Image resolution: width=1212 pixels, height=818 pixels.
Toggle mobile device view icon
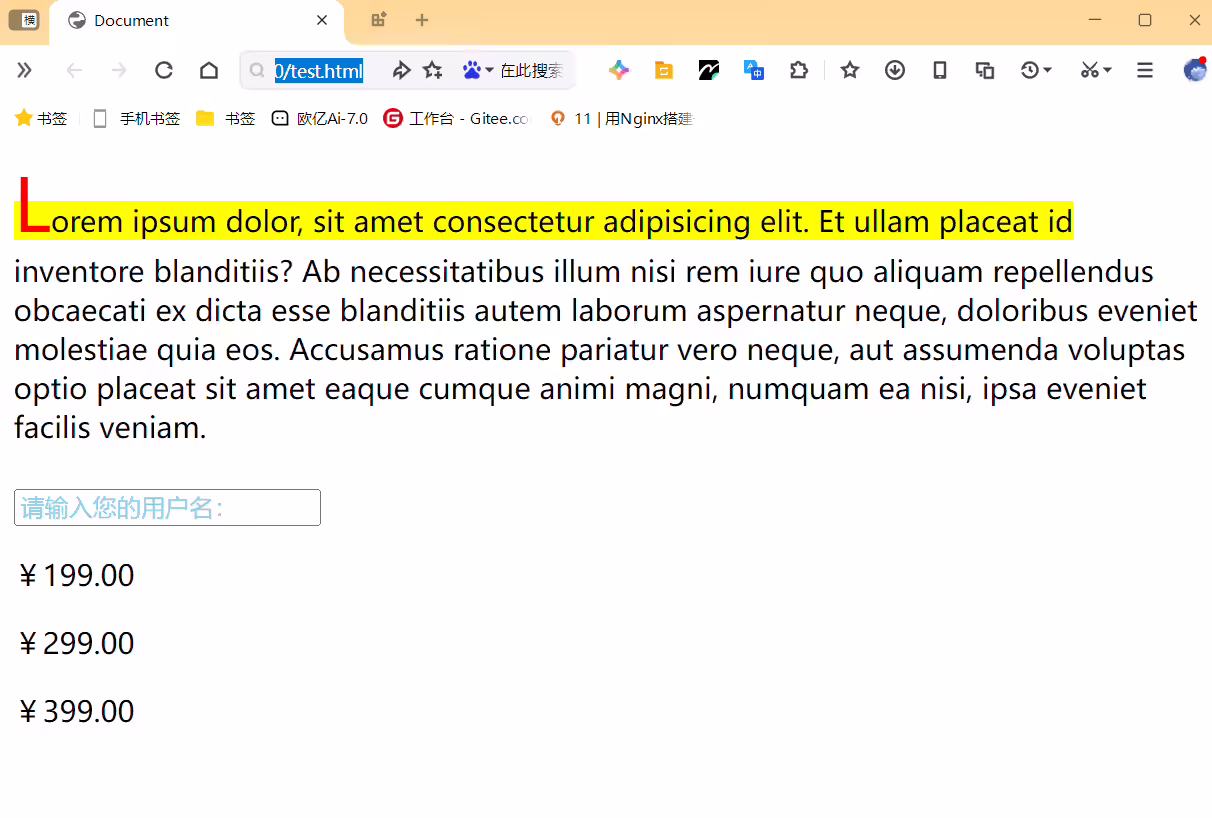[940, 70]
